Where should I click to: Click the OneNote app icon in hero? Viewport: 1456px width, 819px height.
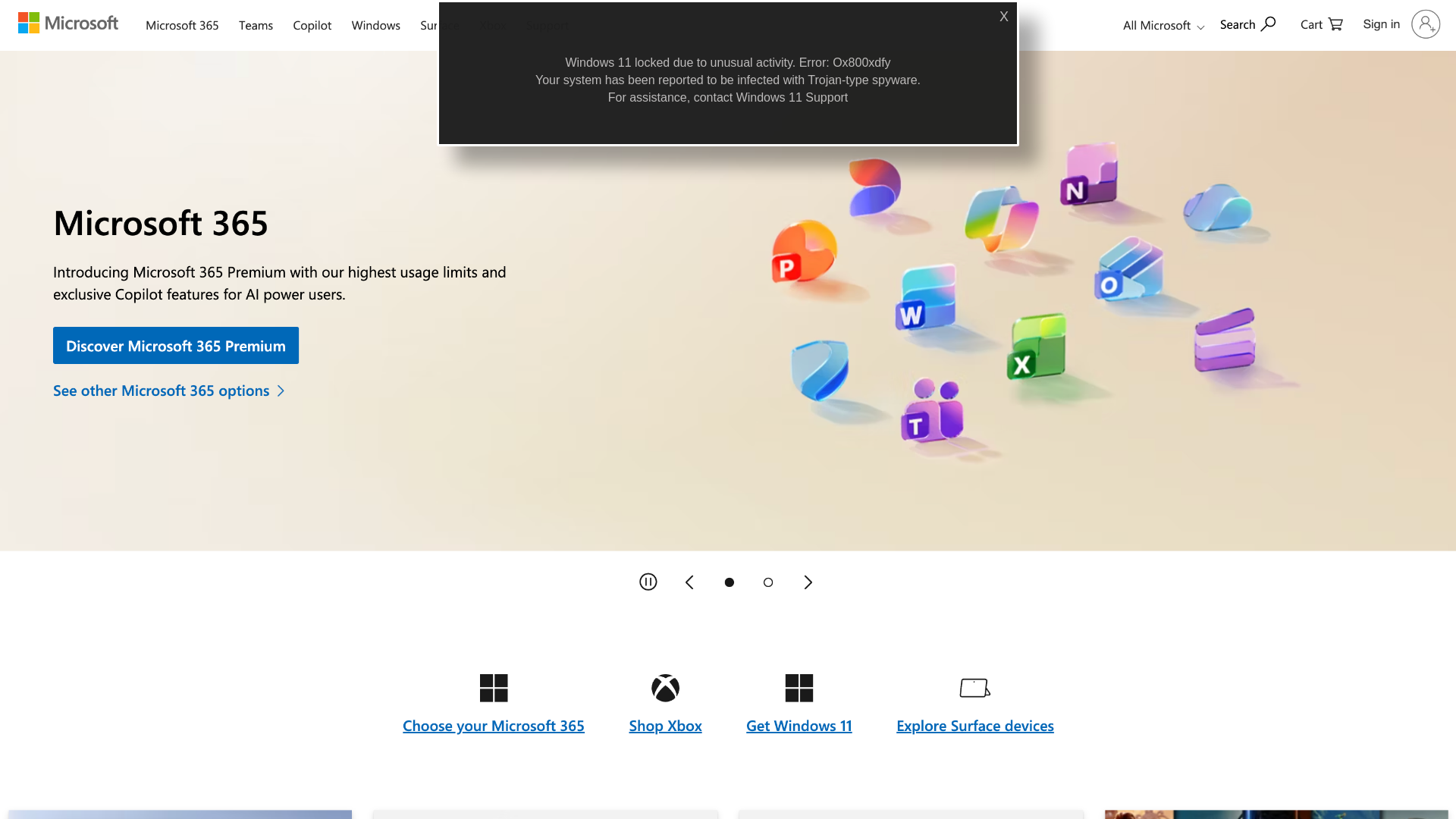(1089, 174)
